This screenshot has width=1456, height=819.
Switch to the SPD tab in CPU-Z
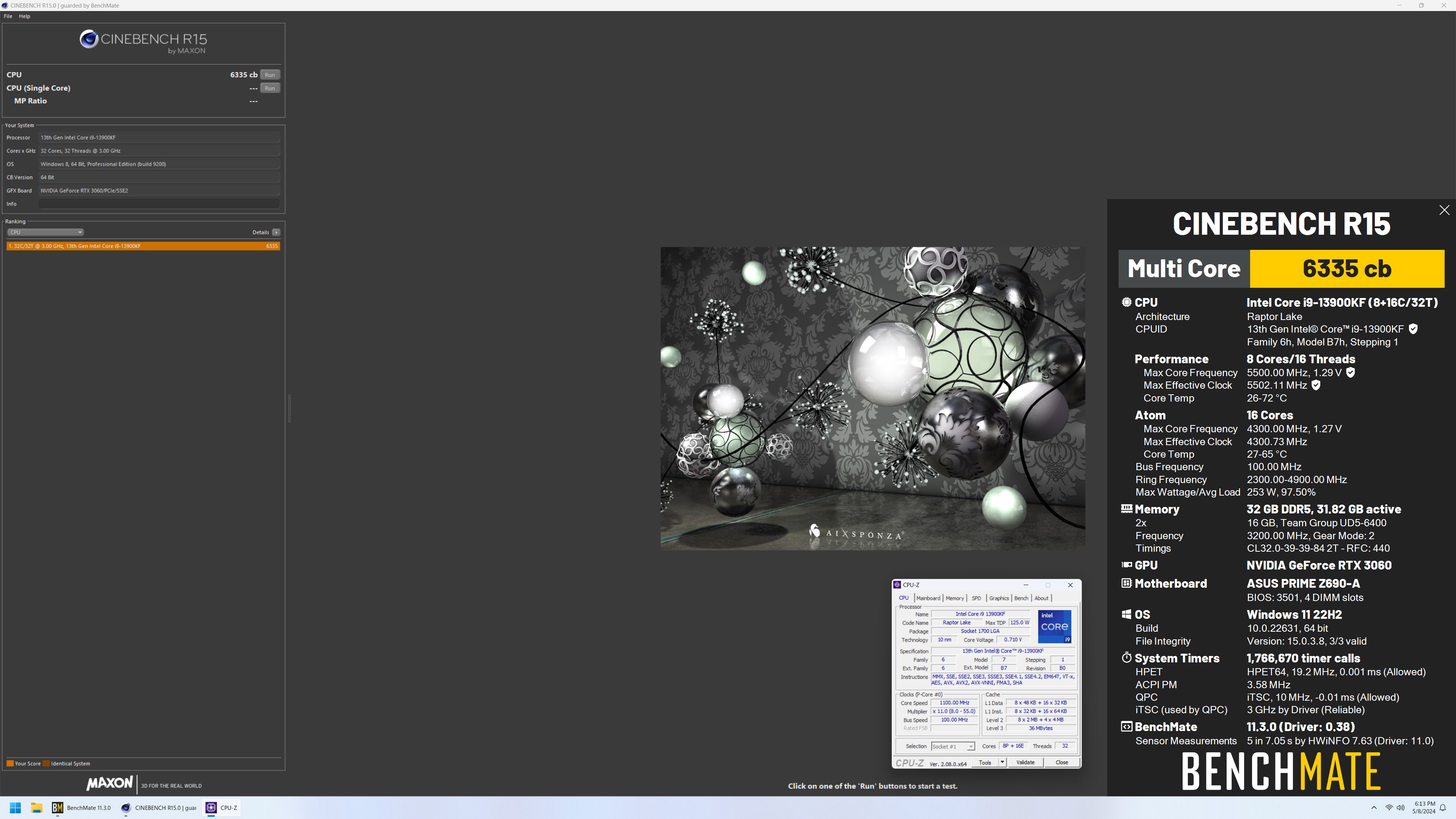point(976,598)
